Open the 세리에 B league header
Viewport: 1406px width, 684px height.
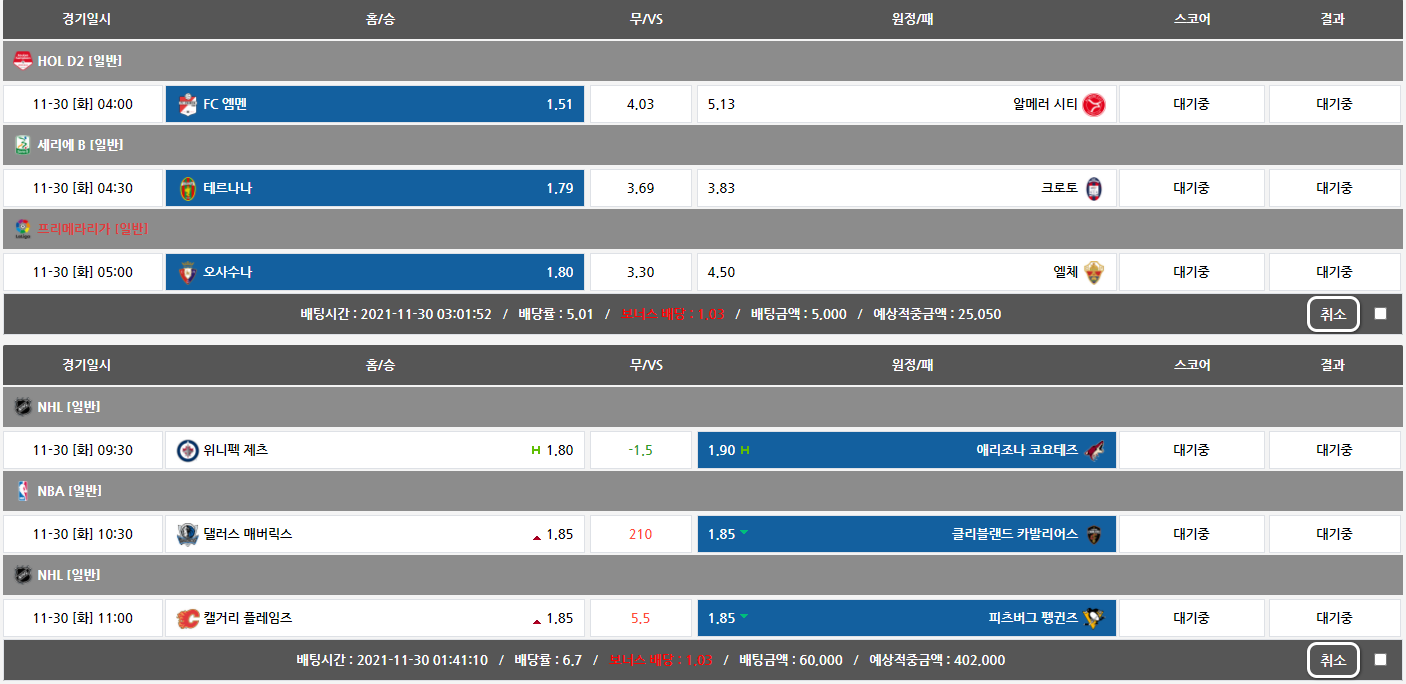pos(79,145)
